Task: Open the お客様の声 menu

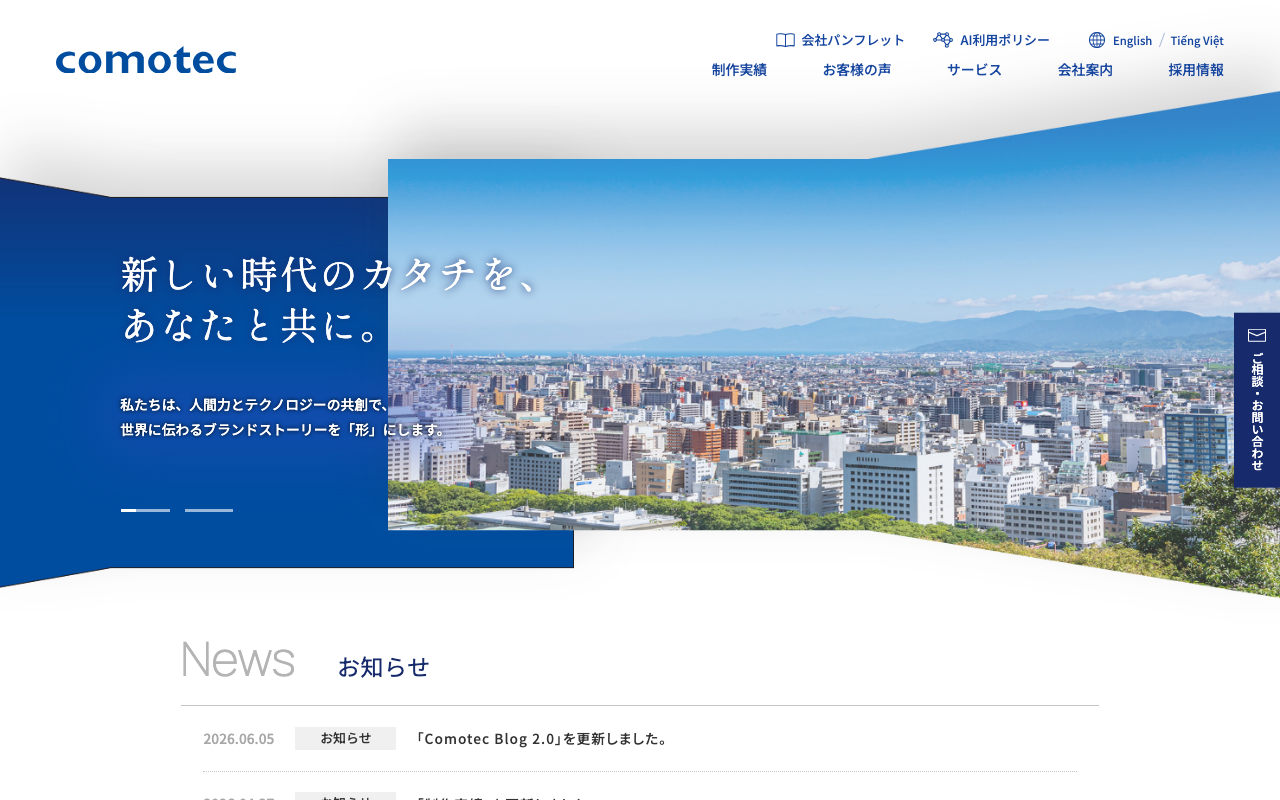Action: 857,70
